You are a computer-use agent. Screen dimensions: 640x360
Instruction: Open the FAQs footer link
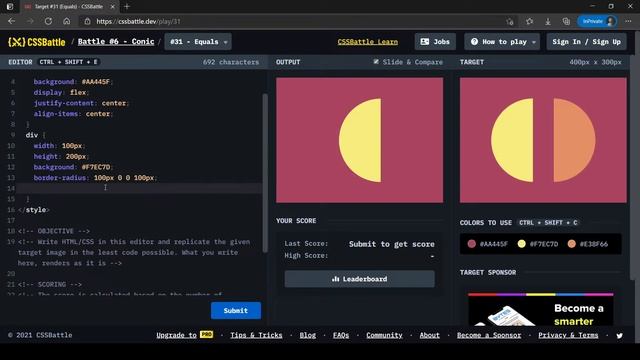[341, 335]
